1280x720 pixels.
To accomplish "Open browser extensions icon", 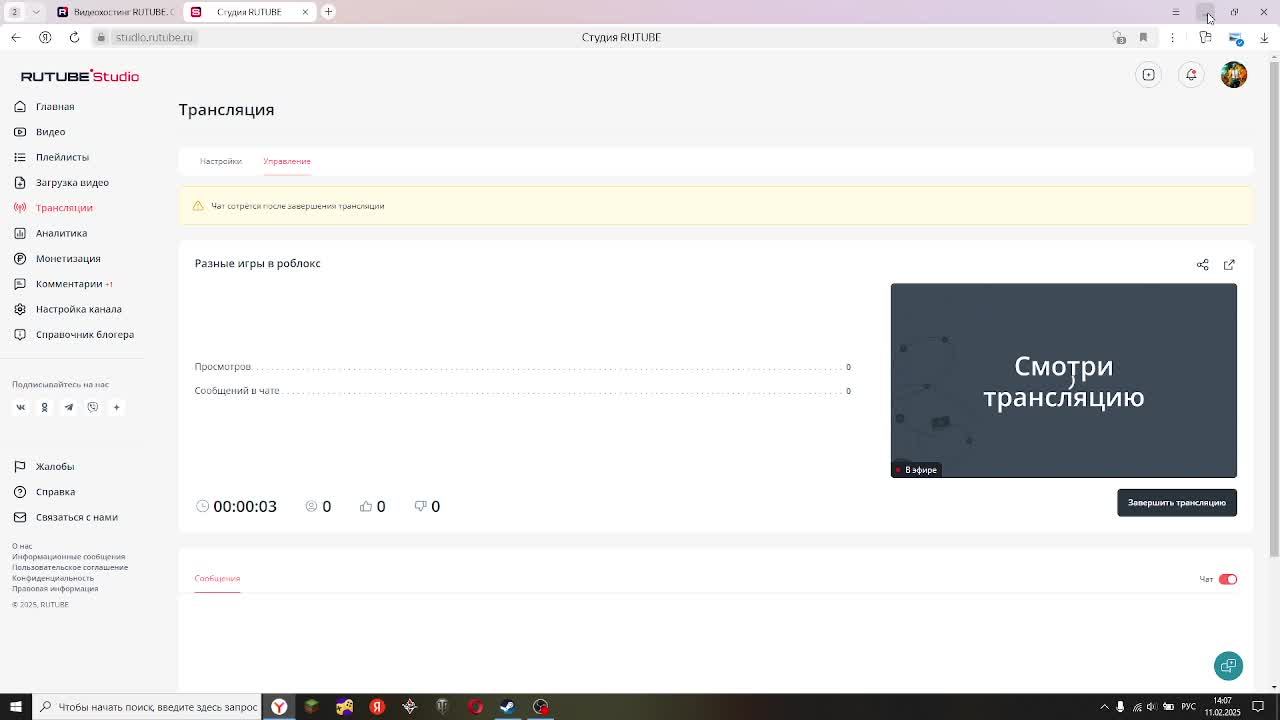I will point(1205,37).
